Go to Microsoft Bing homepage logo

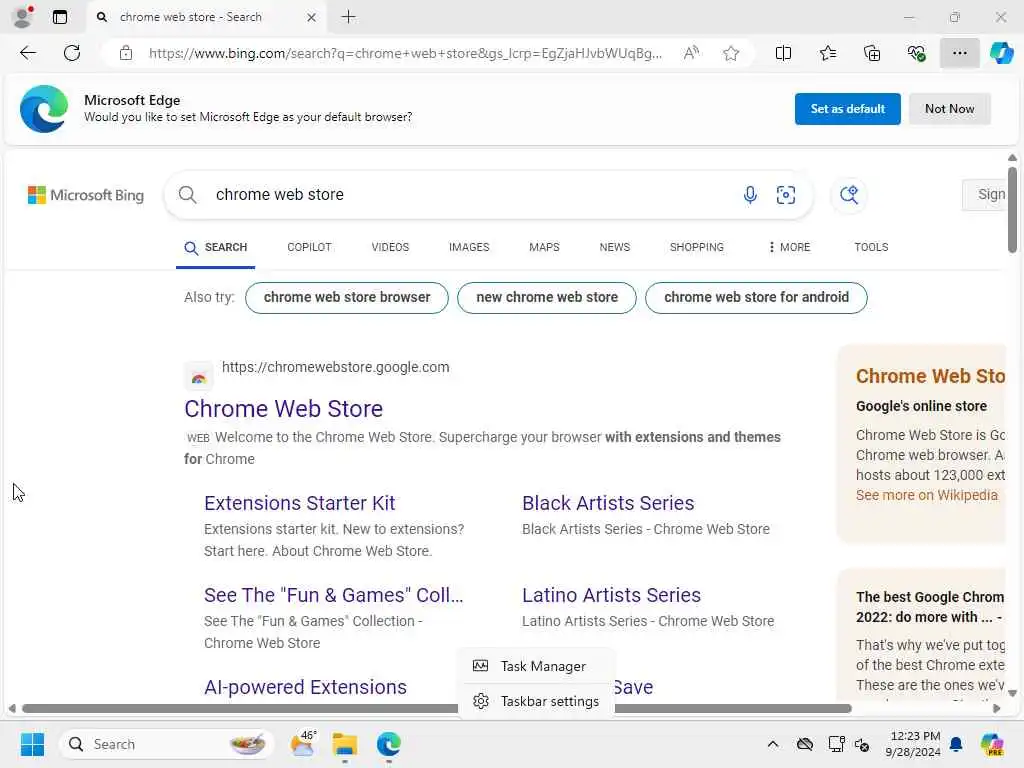click(x=86, y=195)
